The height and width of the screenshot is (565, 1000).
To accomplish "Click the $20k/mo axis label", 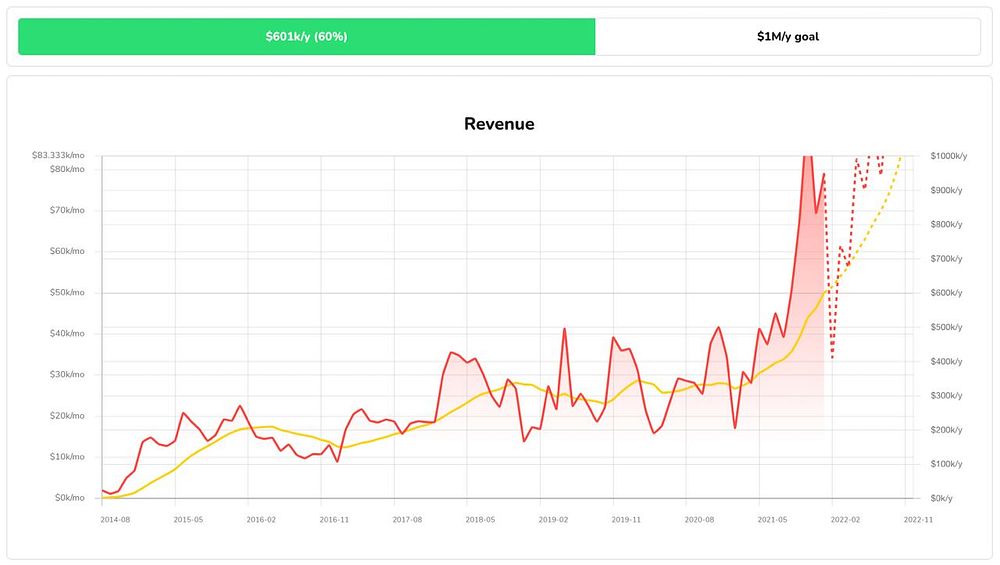I will pyautogui.click(x=67, y=415).
